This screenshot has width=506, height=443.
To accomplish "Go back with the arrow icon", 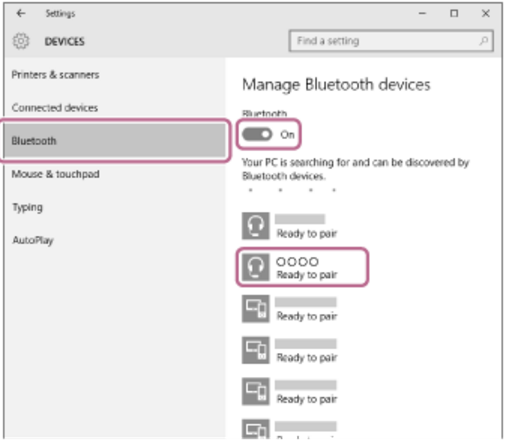I will tap(21, 13).
